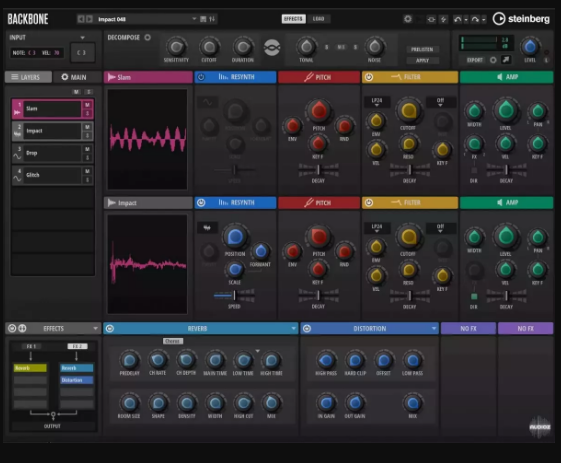The image size is (561, 463).
Task: Click the Glitch layer sine wave icon
Action: click(x=17, y=179)
